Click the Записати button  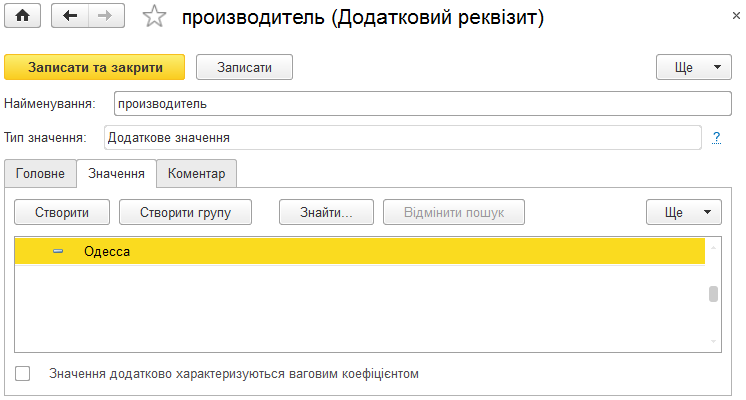[x=245, y=67]
